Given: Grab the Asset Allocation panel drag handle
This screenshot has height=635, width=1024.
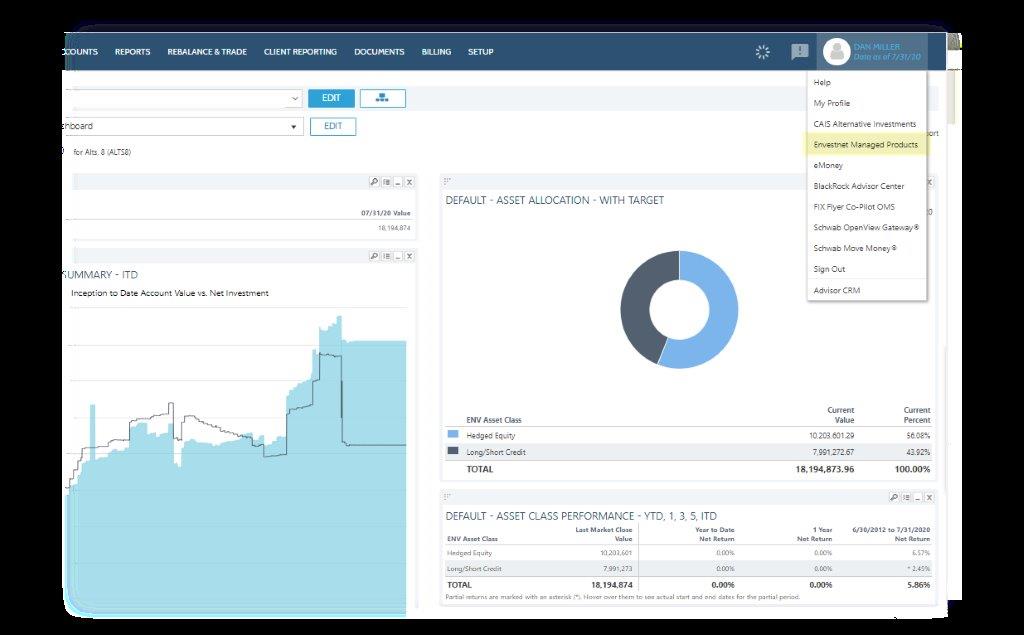Looking at the screenshot, I should pos(447,181).
